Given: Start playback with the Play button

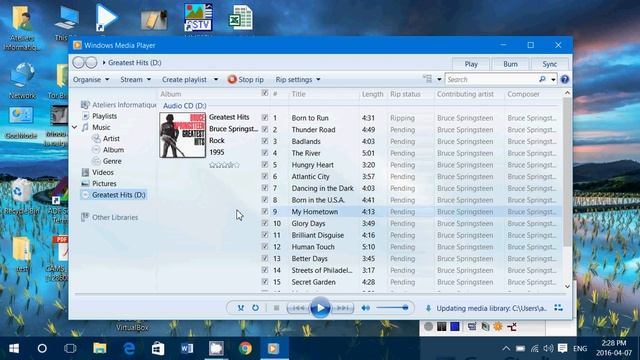Looking at the screenshot, I should (320, 308).
